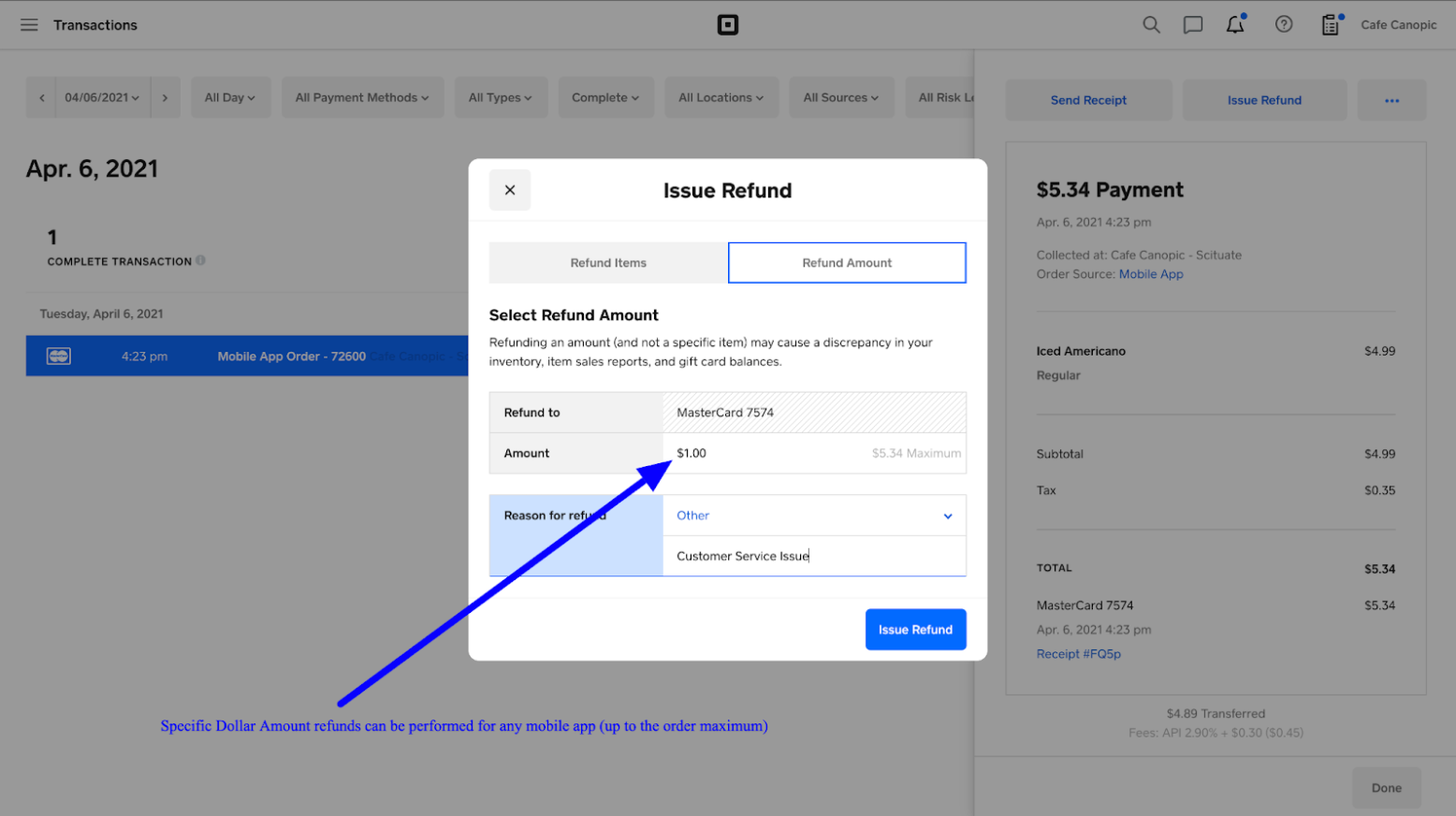Click the MasterCard icon on the transaction row
This screenshot has width=1456, height=816.
coord(58,356)
